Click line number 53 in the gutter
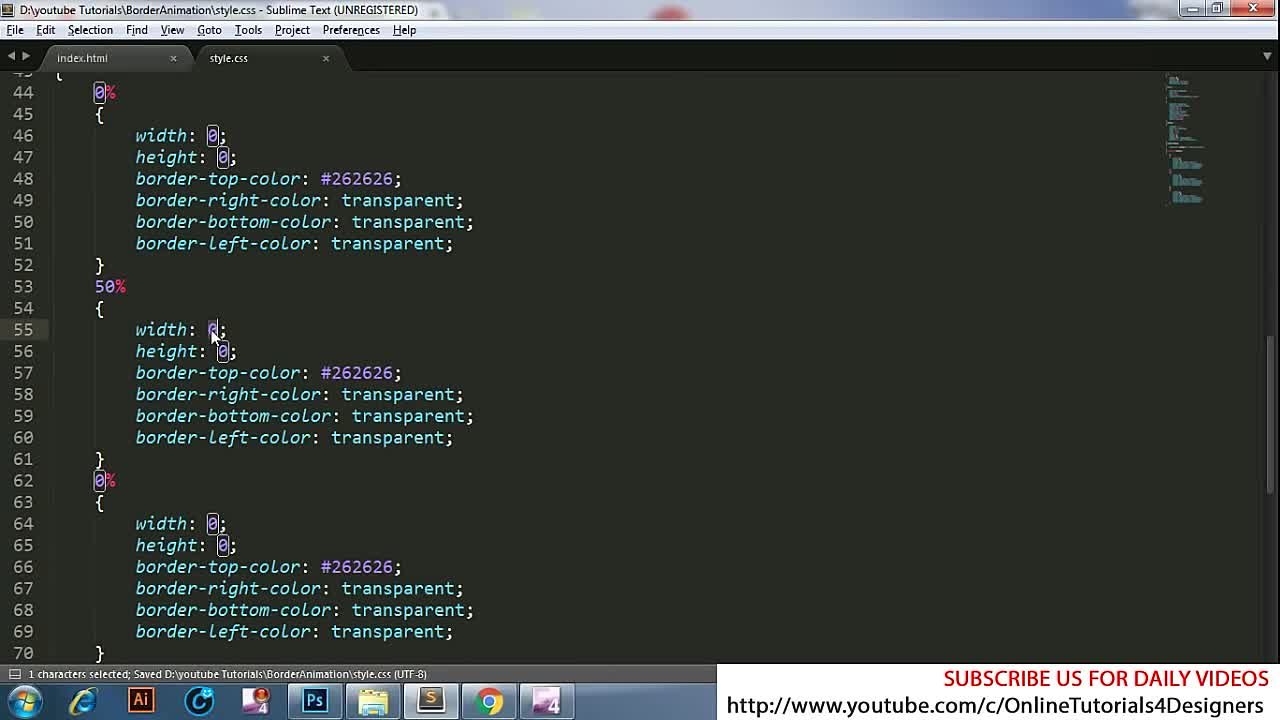 [23, 287]
